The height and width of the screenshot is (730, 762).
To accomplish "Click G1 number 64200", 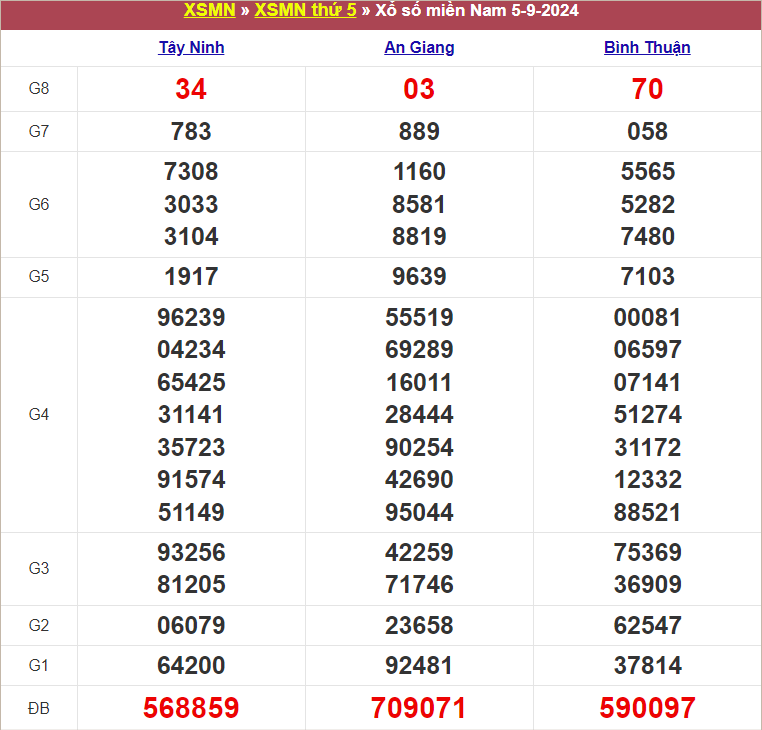I will point(191,665).
